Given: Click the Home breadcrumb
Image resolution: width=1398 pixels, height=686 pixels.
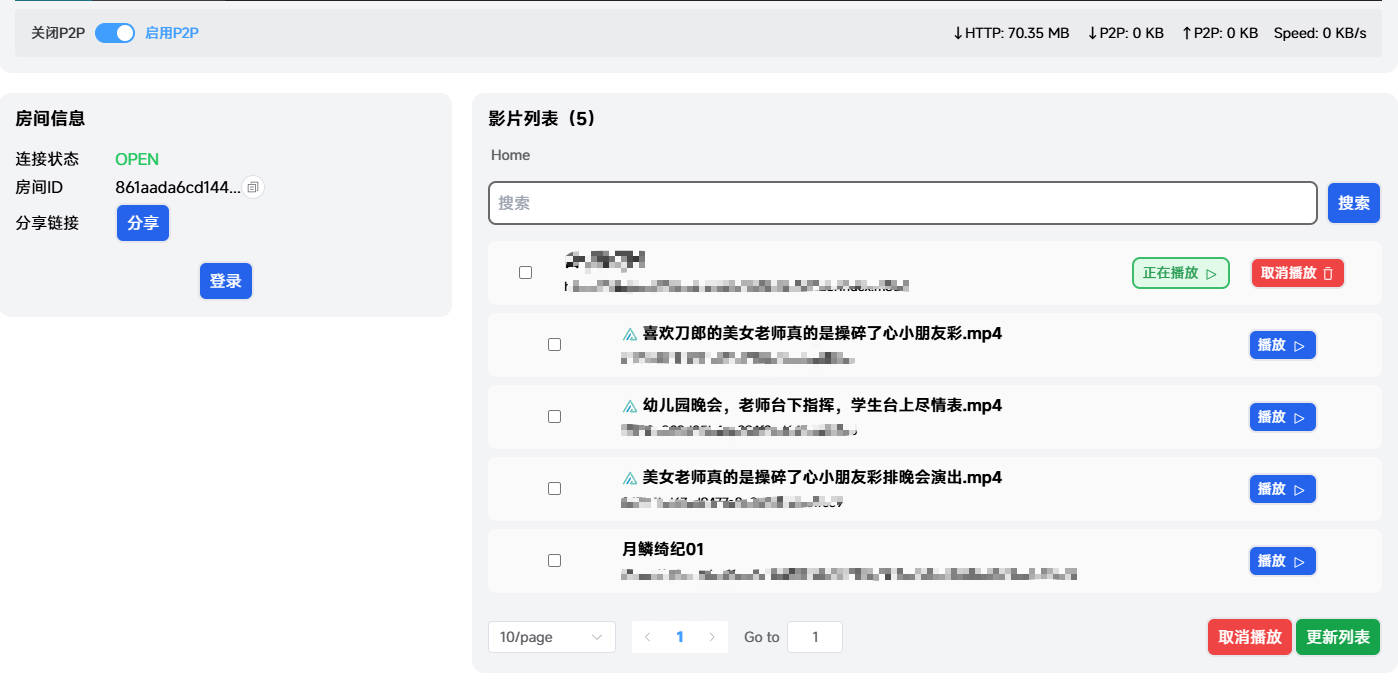Looking at the screenshot, I should click(x=510, y=155).
